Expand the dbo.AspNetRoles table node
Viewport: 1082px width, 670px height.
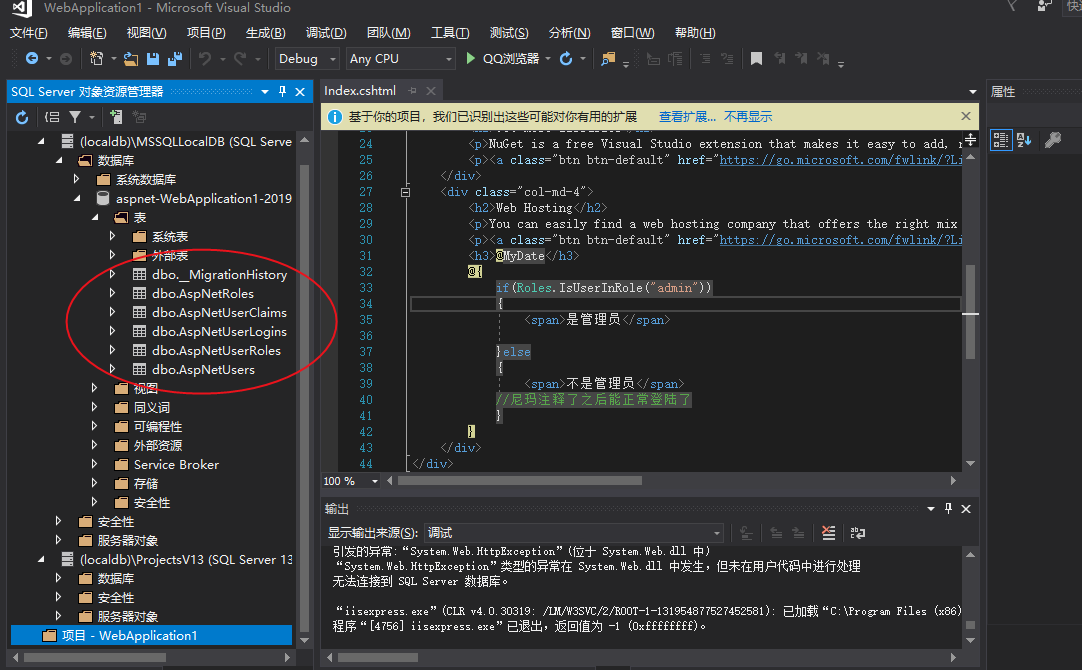(x=112, y=293)
